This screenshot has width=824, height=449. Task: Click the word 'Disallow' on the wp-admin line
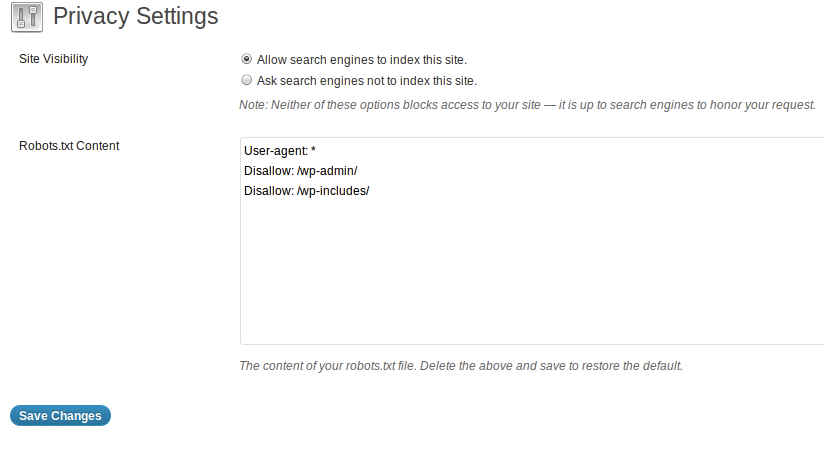click(x=267, y=171)
